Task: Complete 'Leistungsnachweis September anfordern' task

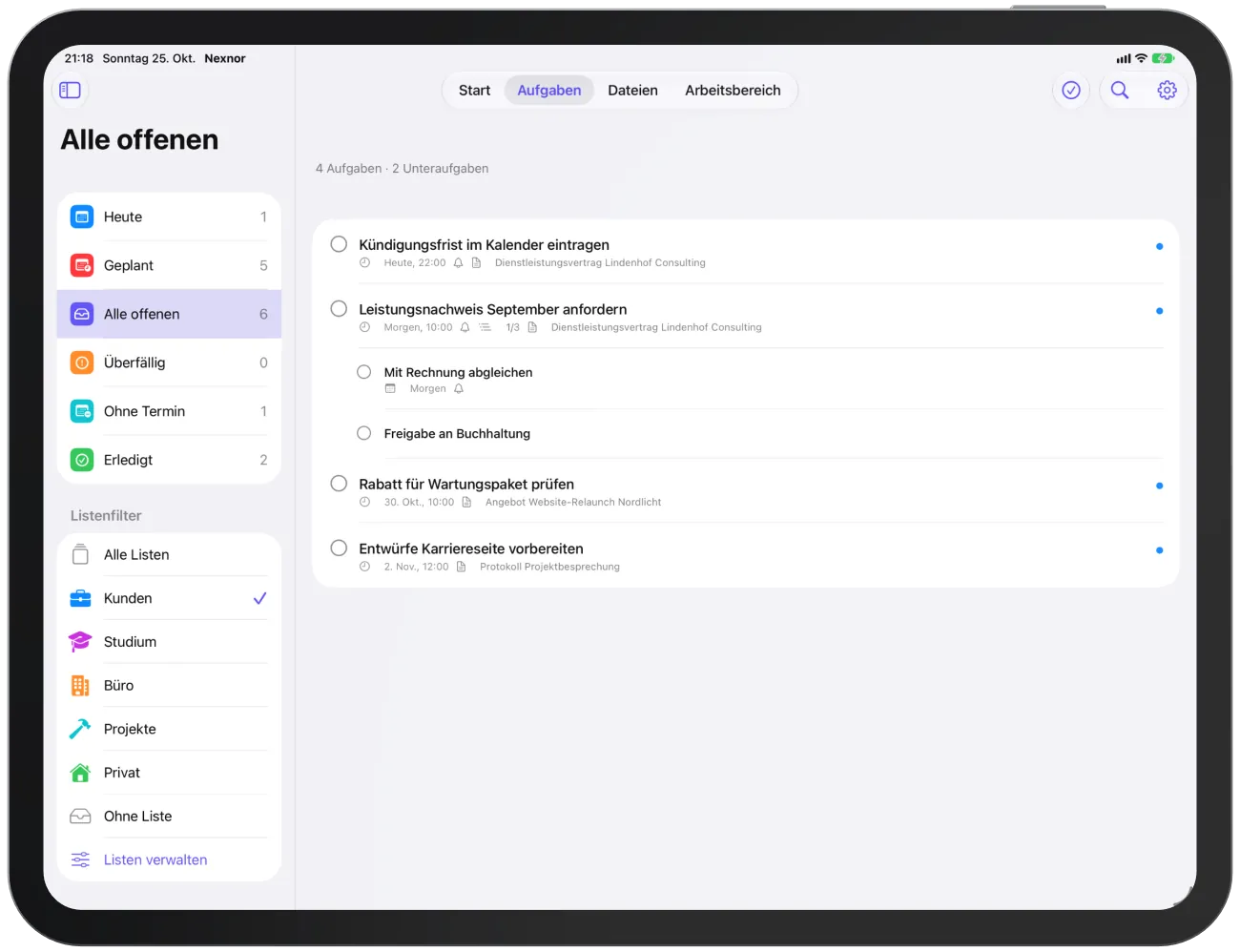Action: coord(339,309)
